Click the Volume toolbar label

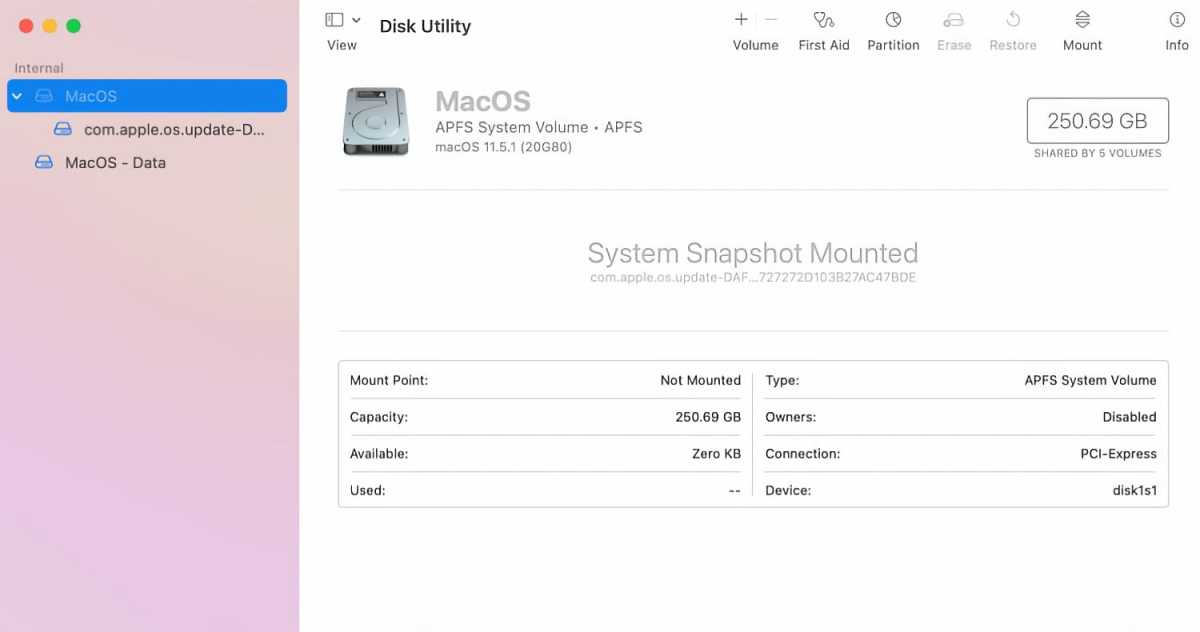tap(755, 45)
